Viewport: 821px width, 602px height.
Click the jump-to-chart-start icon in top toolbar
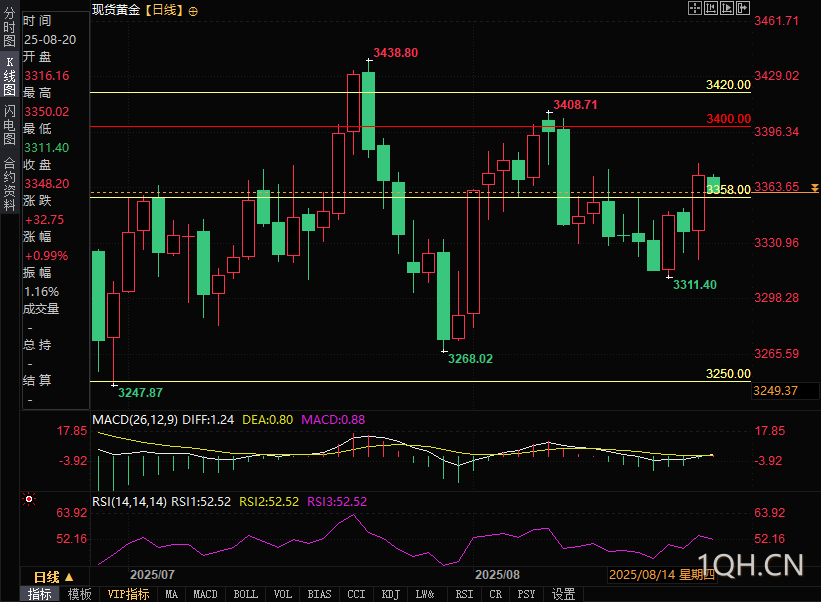(x=711, y=8)
